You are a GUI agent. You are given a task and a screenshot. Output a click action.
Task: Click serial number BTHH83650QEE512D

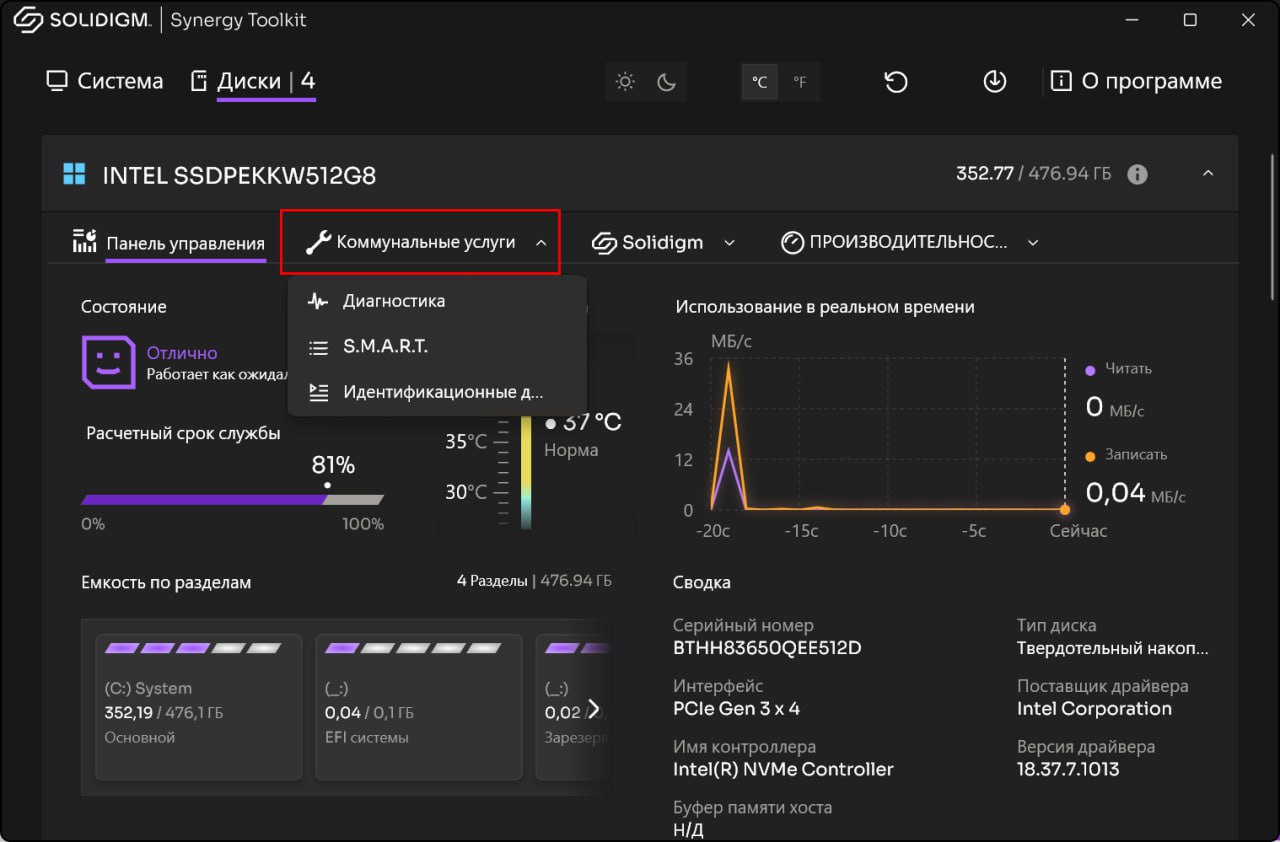767,648
